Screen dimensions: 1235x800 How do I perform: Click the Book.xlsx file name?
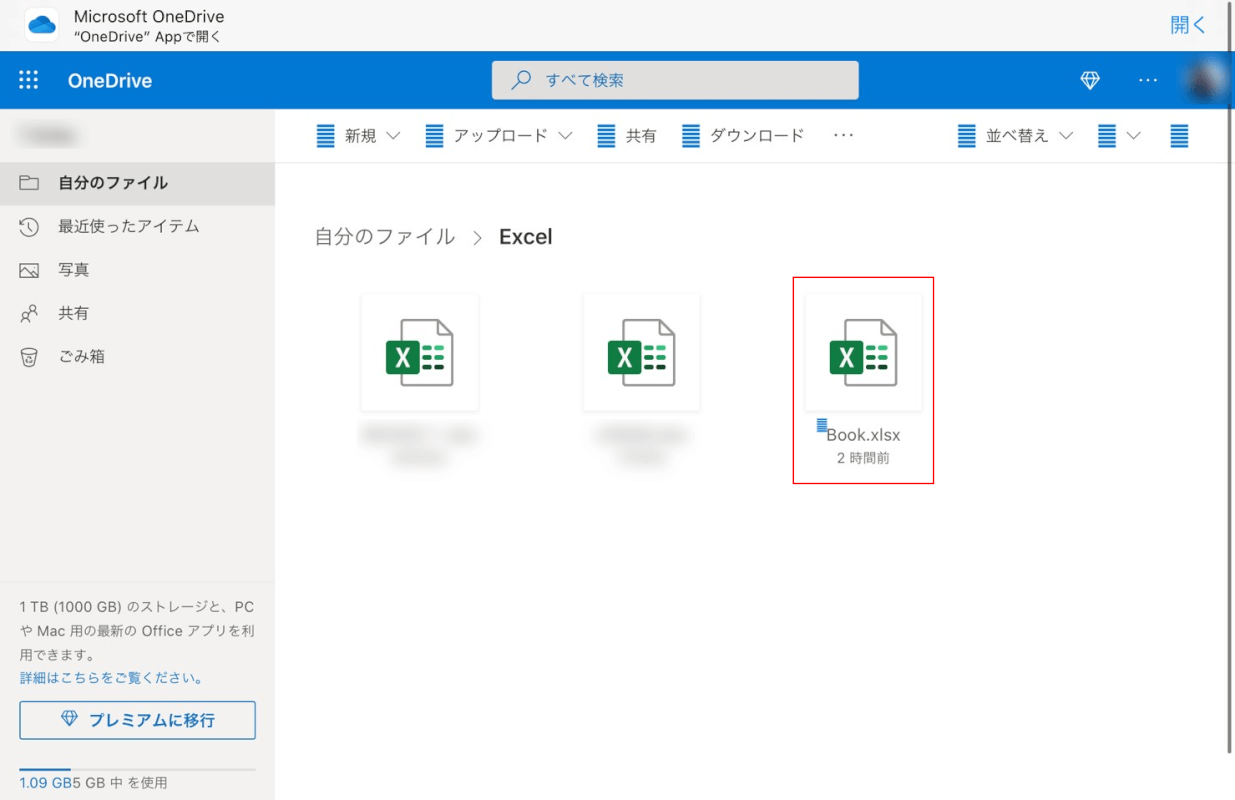point(864,435)
